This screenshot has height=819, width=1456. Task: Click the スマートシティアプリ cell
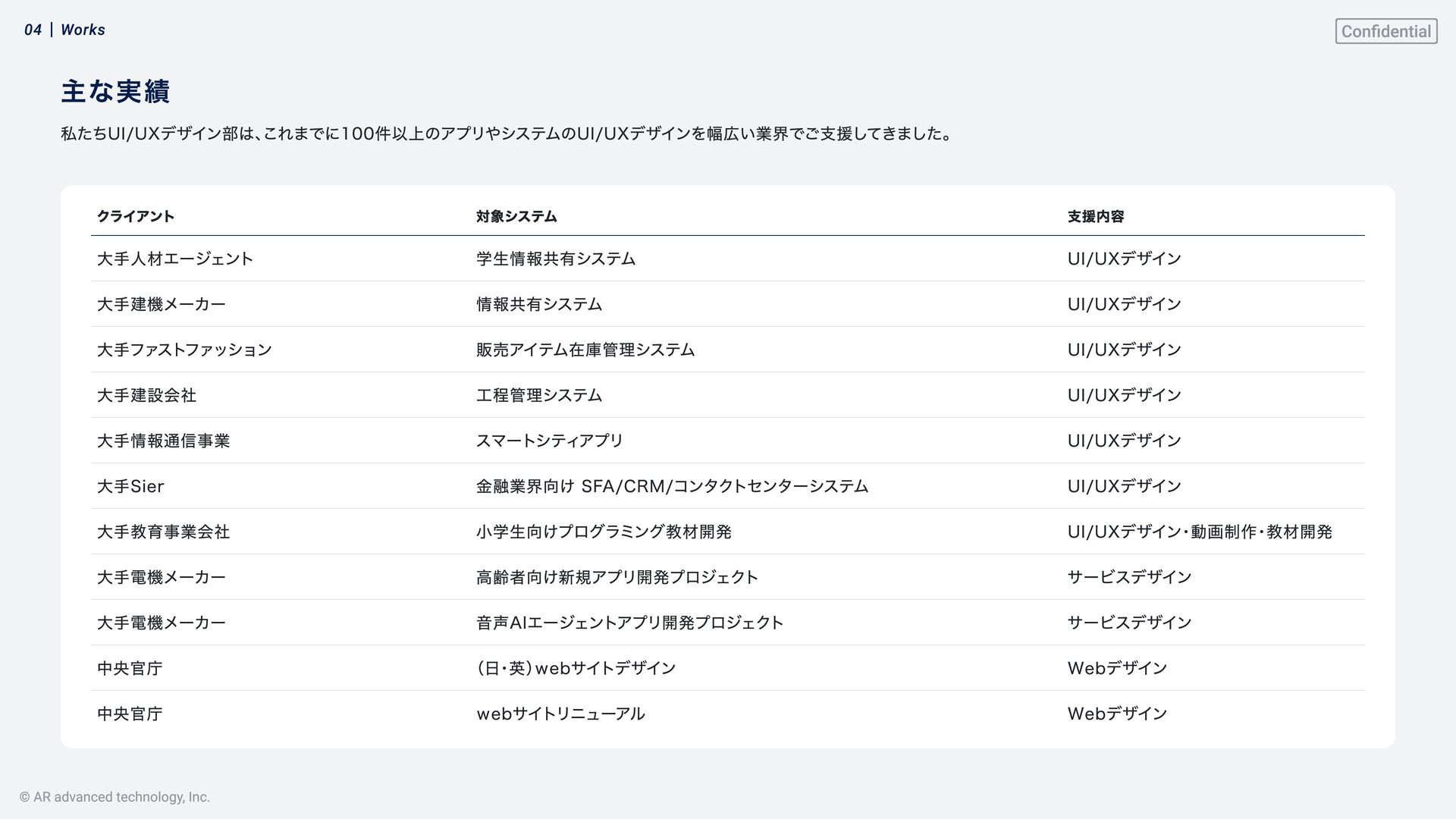click(x=550, y=441)
